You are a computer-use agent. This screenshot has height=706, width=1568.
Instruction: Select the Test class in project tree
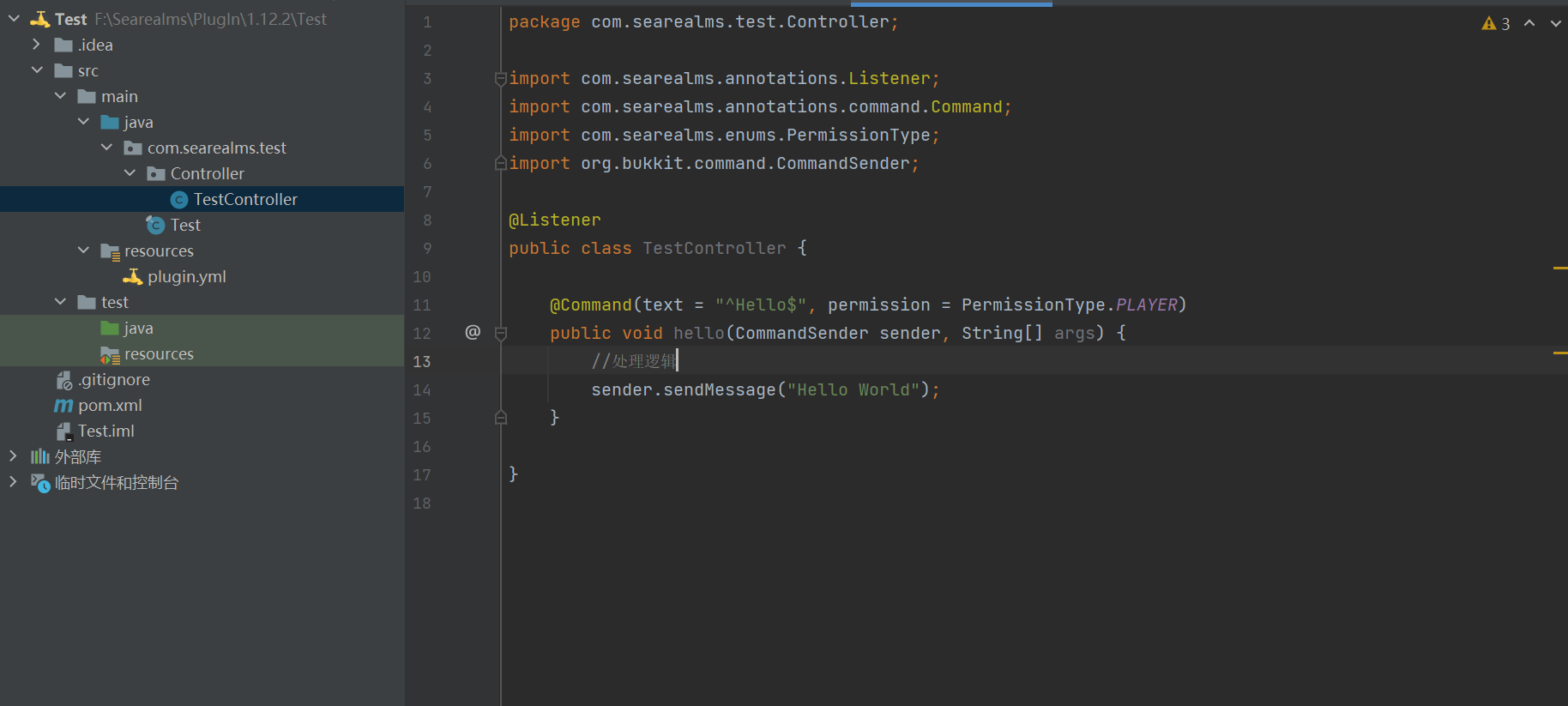pos(184,226)
